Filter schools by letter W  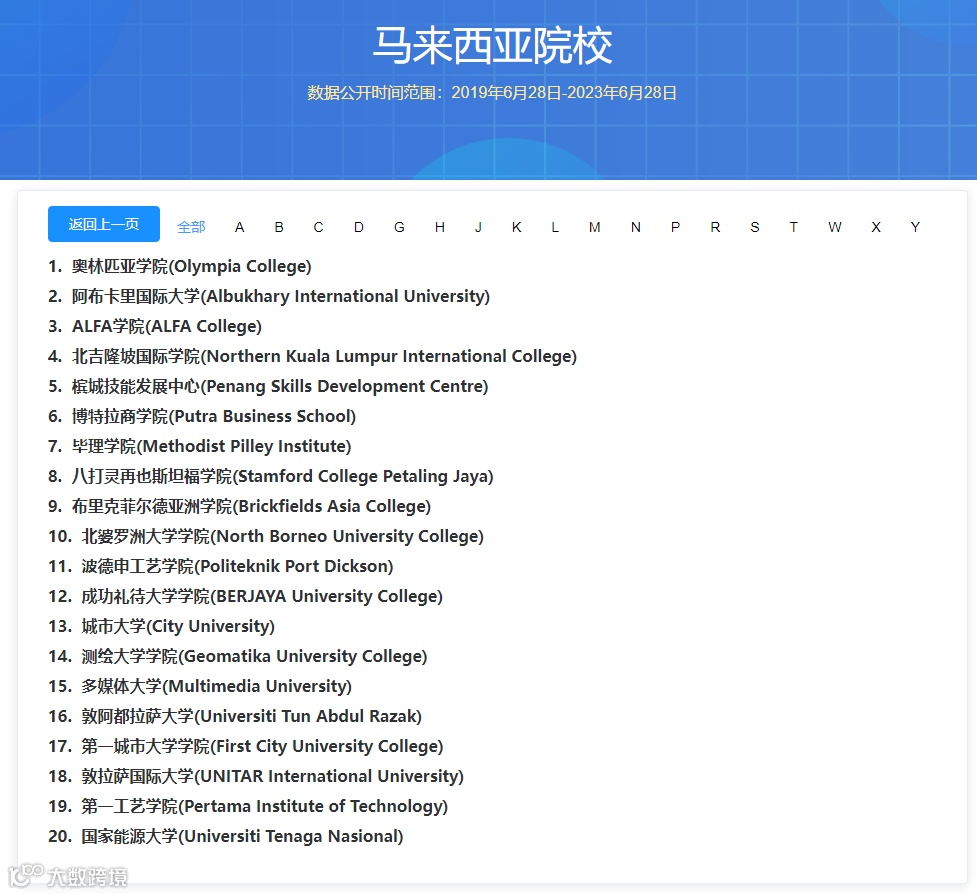point(835,227)
